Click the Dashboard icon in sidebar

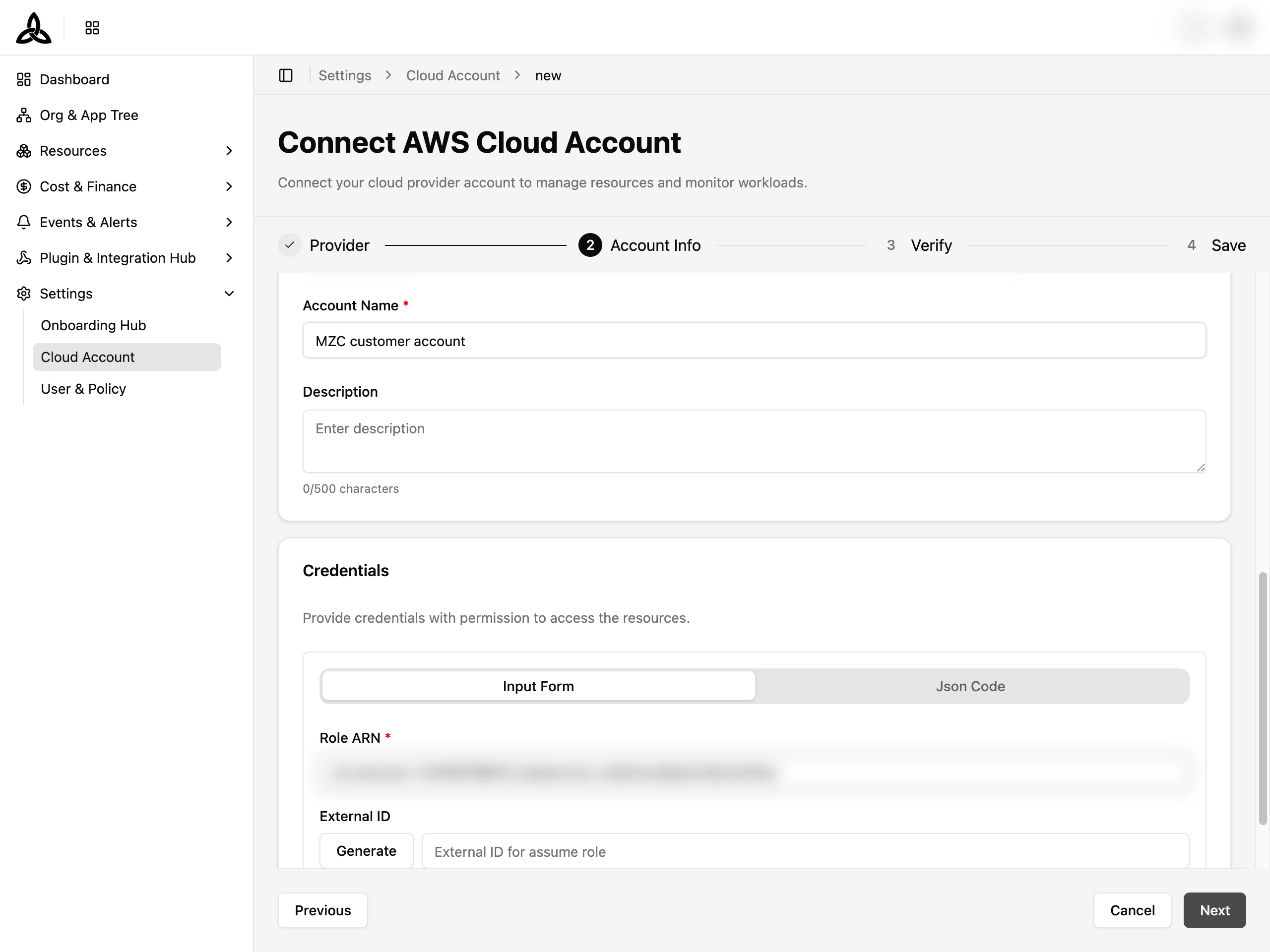pos(23,79)
